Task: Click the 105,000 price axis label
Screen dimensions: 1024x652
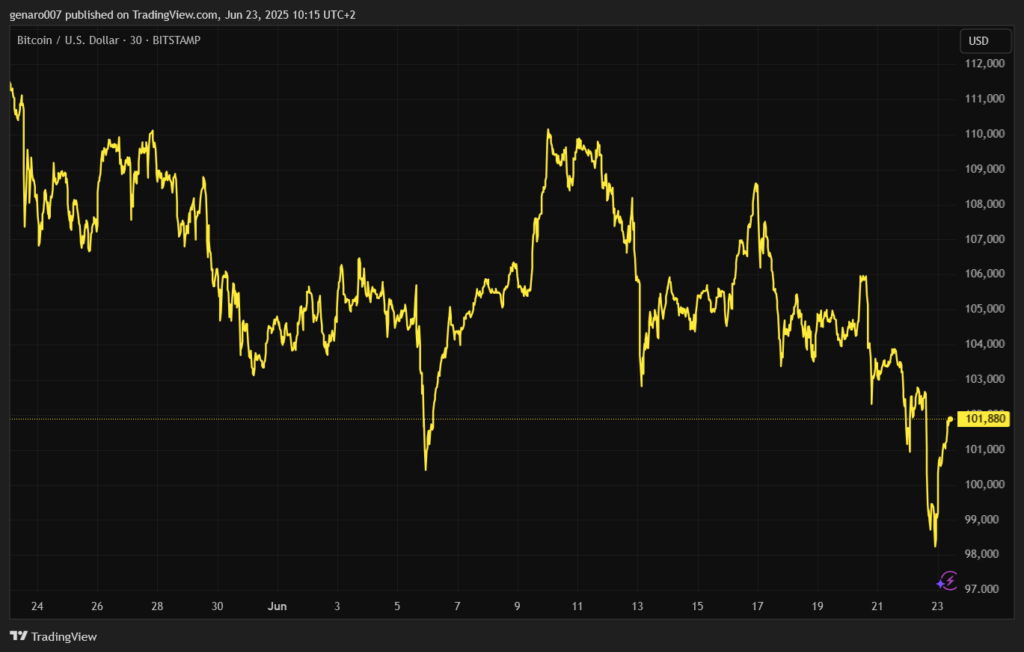Action: tap(984, 309)
